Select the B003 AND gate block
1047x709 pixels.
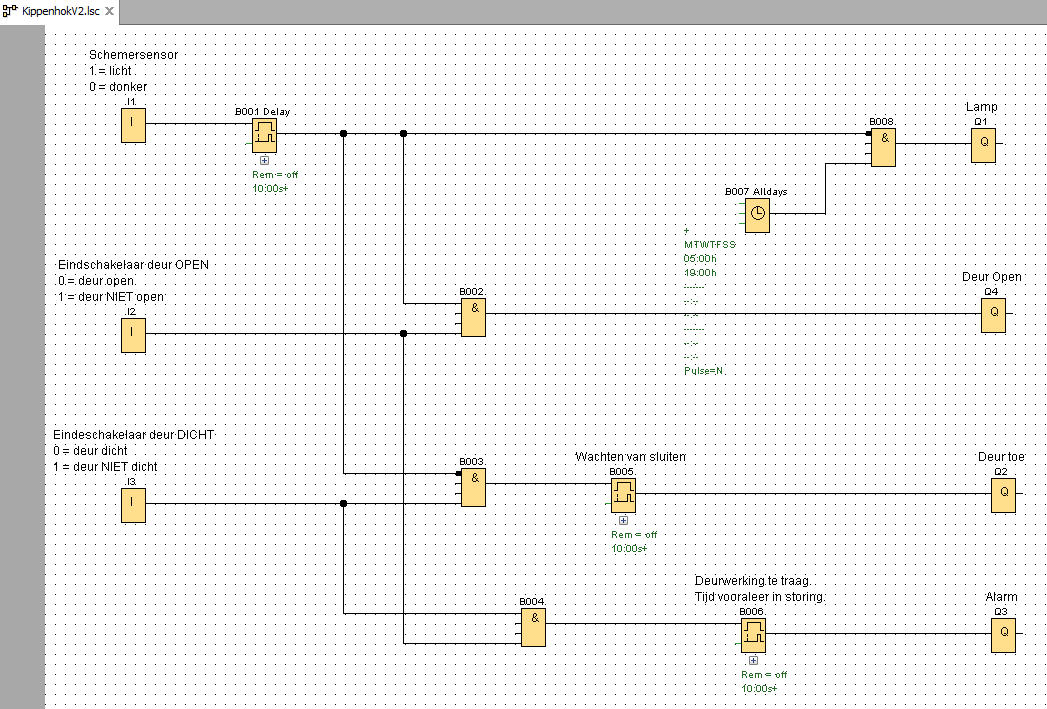(473, 487)
